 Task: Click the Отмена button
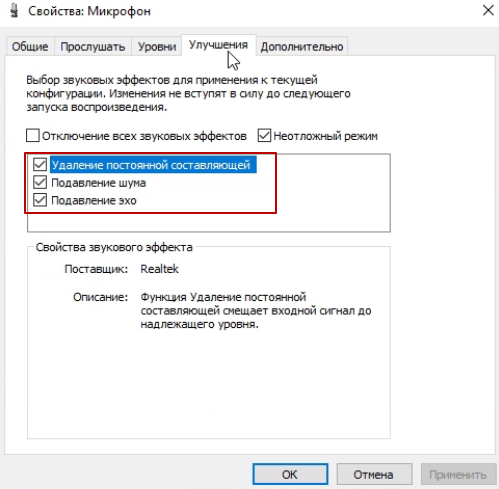(x=373, y=474)
